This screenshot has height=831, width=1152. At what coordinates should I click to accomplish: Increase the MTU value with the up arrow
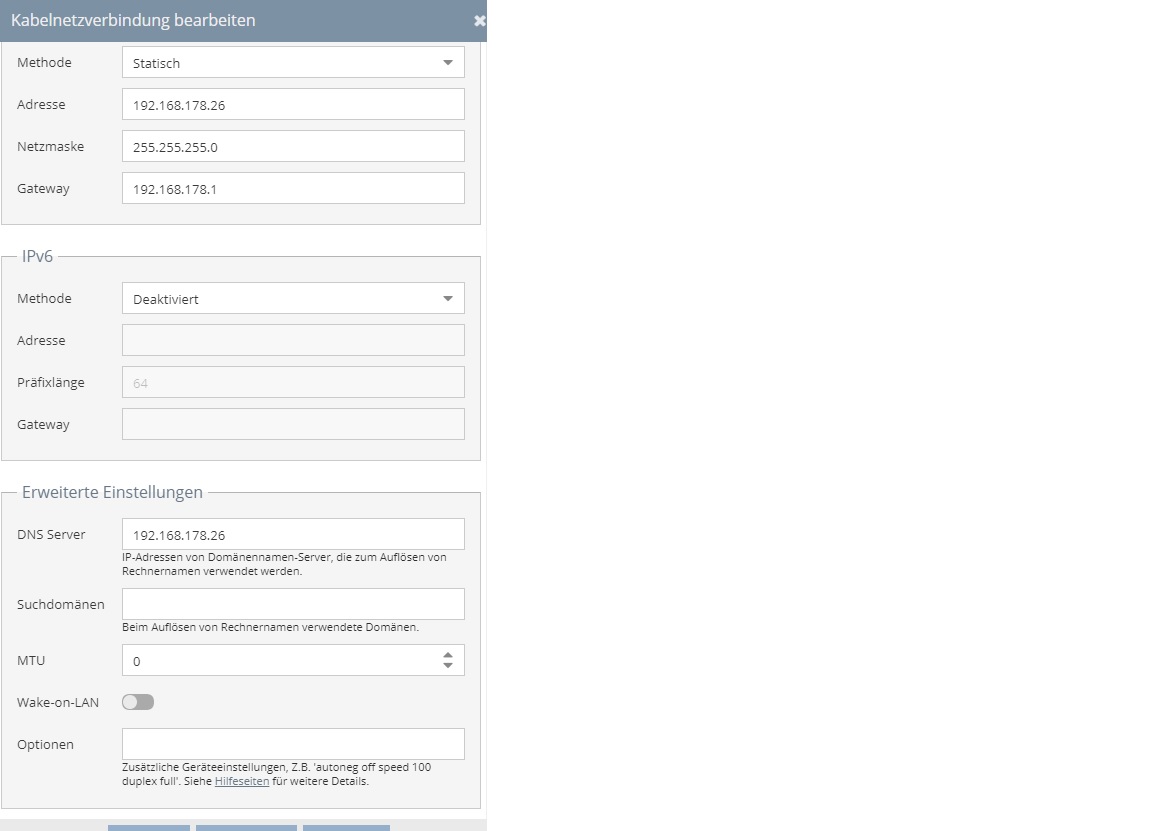pyautogui.click(x=447, y=655)
